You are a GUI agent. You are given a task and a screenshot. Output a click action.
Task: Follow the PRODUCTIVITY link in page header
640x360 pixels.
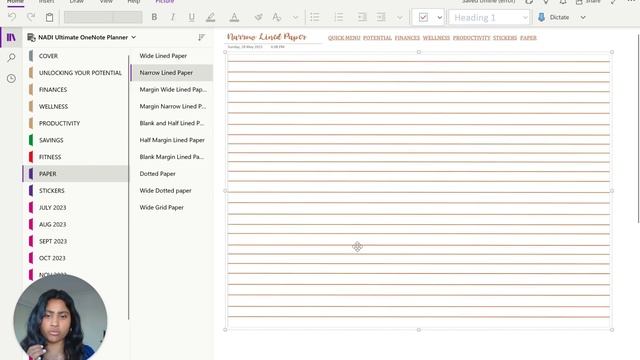pyautogui.click(x=471, y=38)
